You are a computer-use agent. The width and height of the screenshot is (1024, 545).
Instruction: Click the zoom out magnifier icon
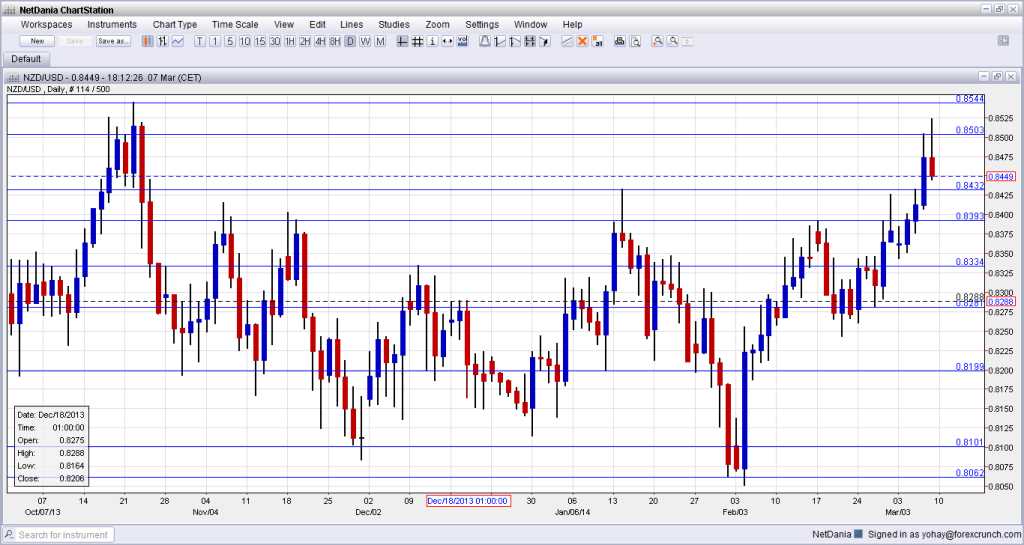[672, 41]
